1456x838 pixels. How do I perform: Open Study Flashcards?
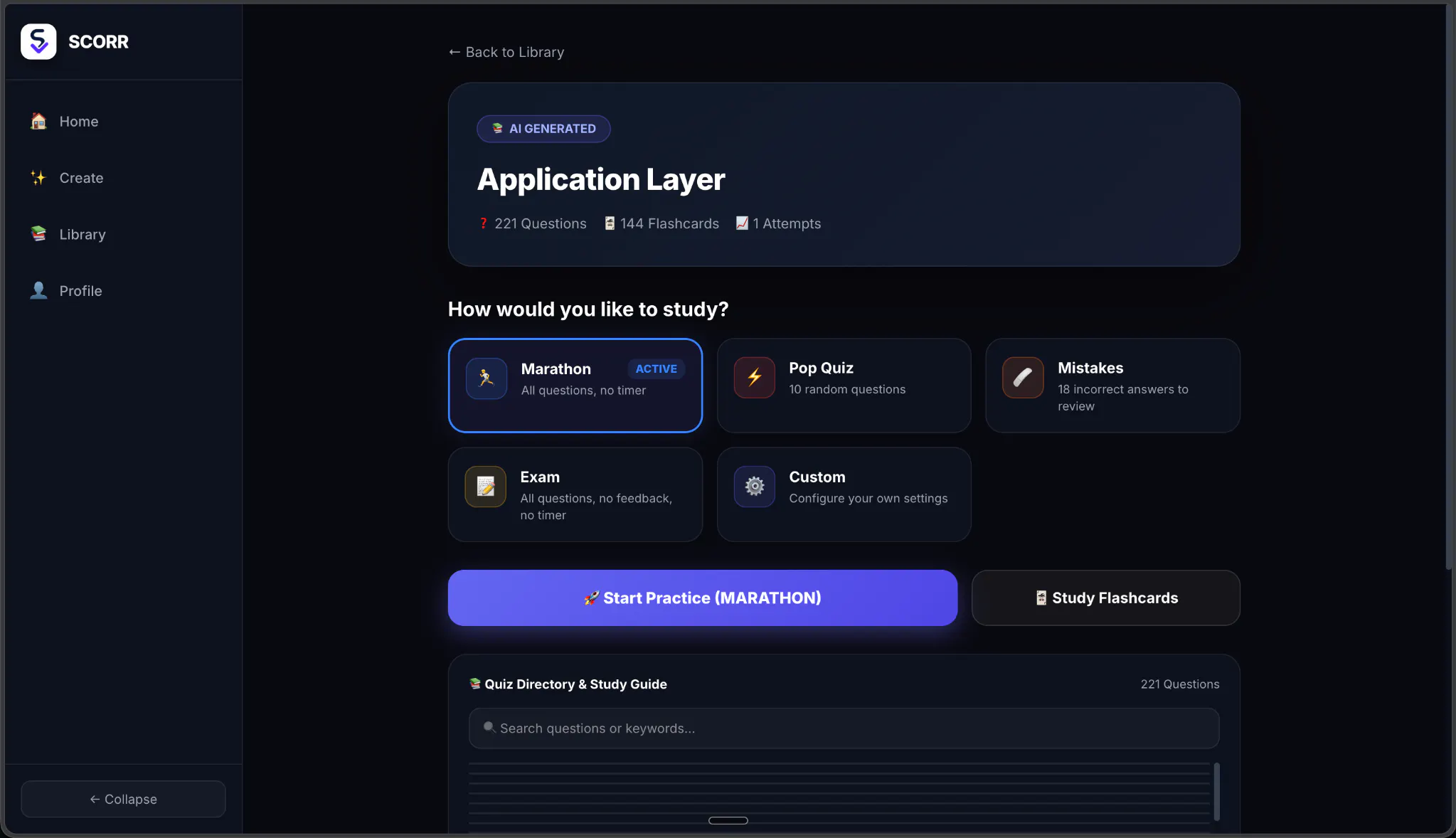click(x=1106, y=598)
